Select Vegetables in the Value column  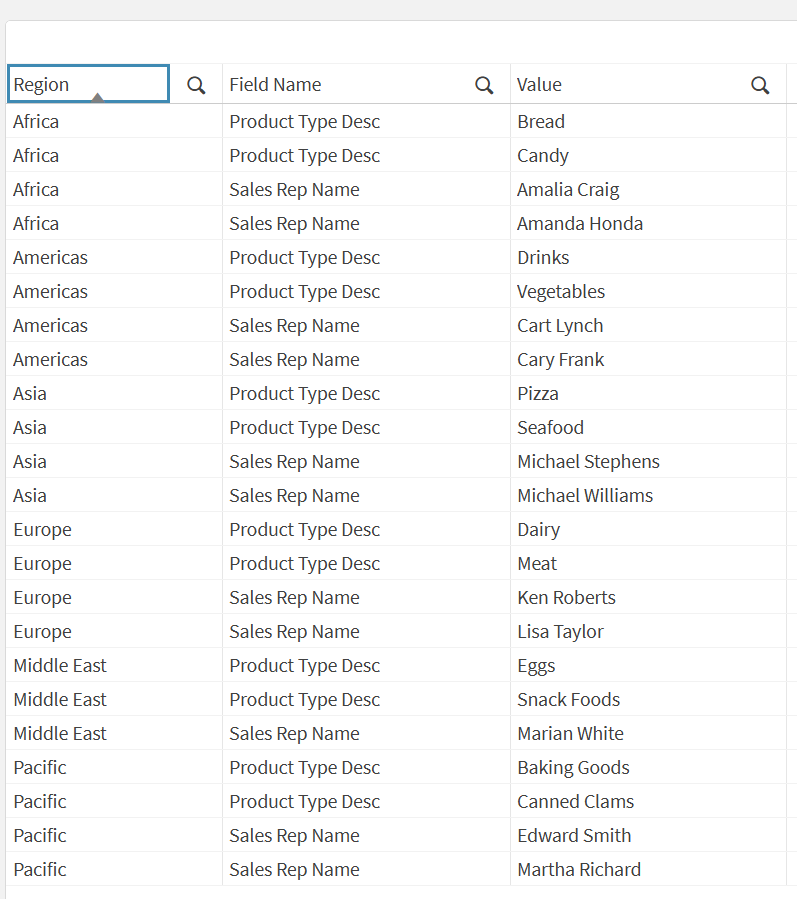561,292
